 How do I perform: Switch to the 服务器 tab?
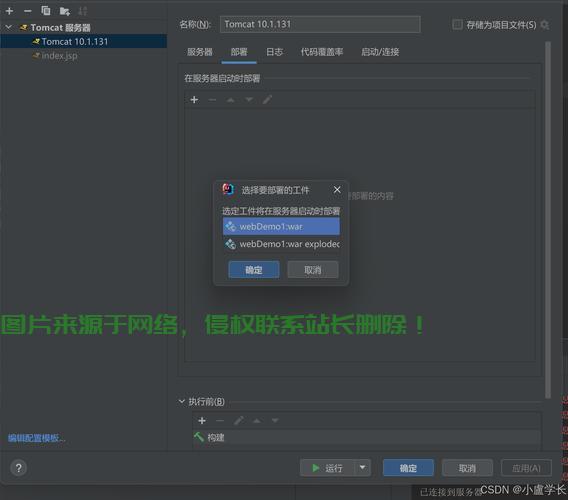[200, 52]
